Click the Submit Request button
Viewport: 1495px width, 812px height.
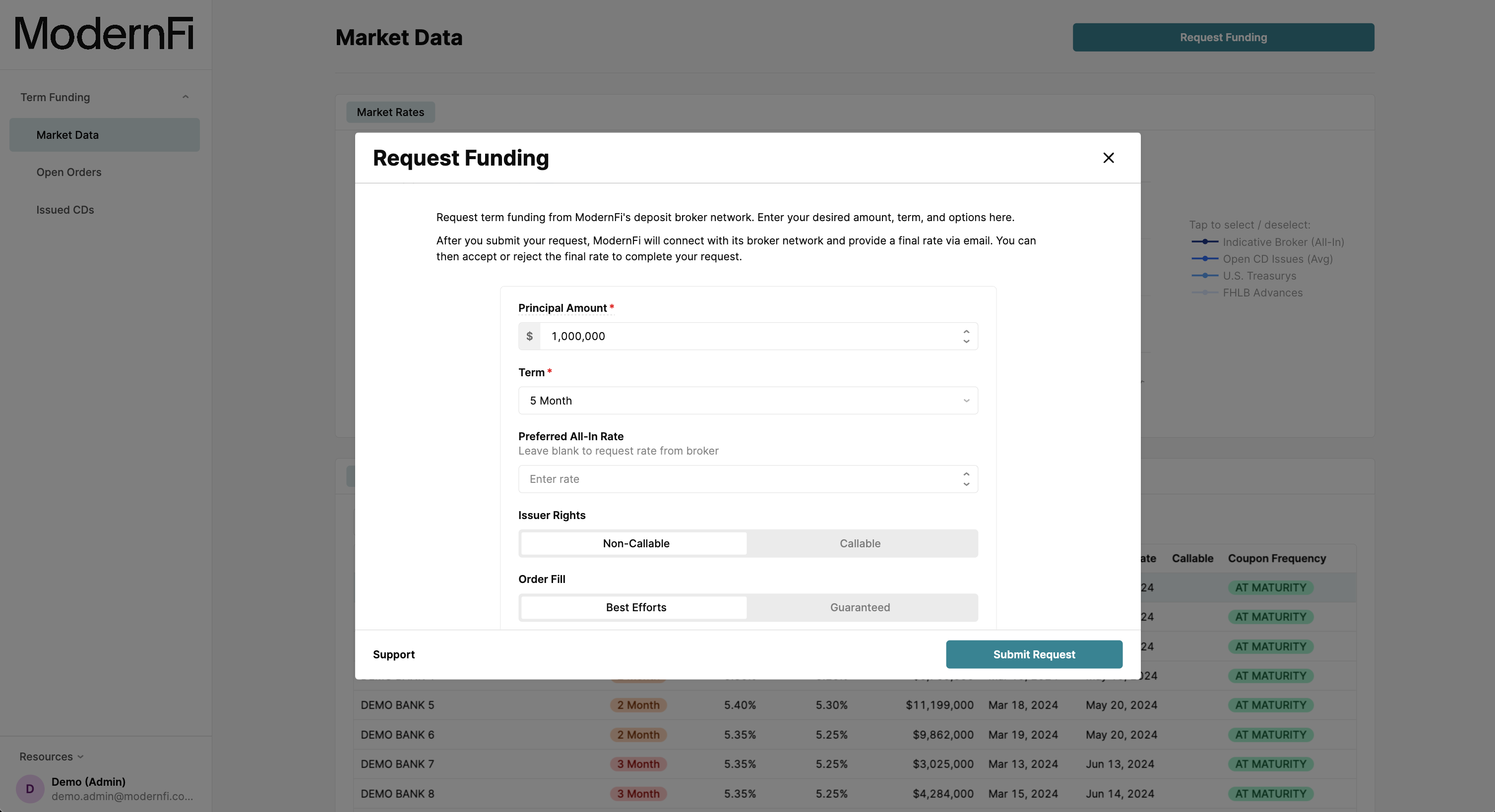pyautogui.click(x=1034, y=654)
